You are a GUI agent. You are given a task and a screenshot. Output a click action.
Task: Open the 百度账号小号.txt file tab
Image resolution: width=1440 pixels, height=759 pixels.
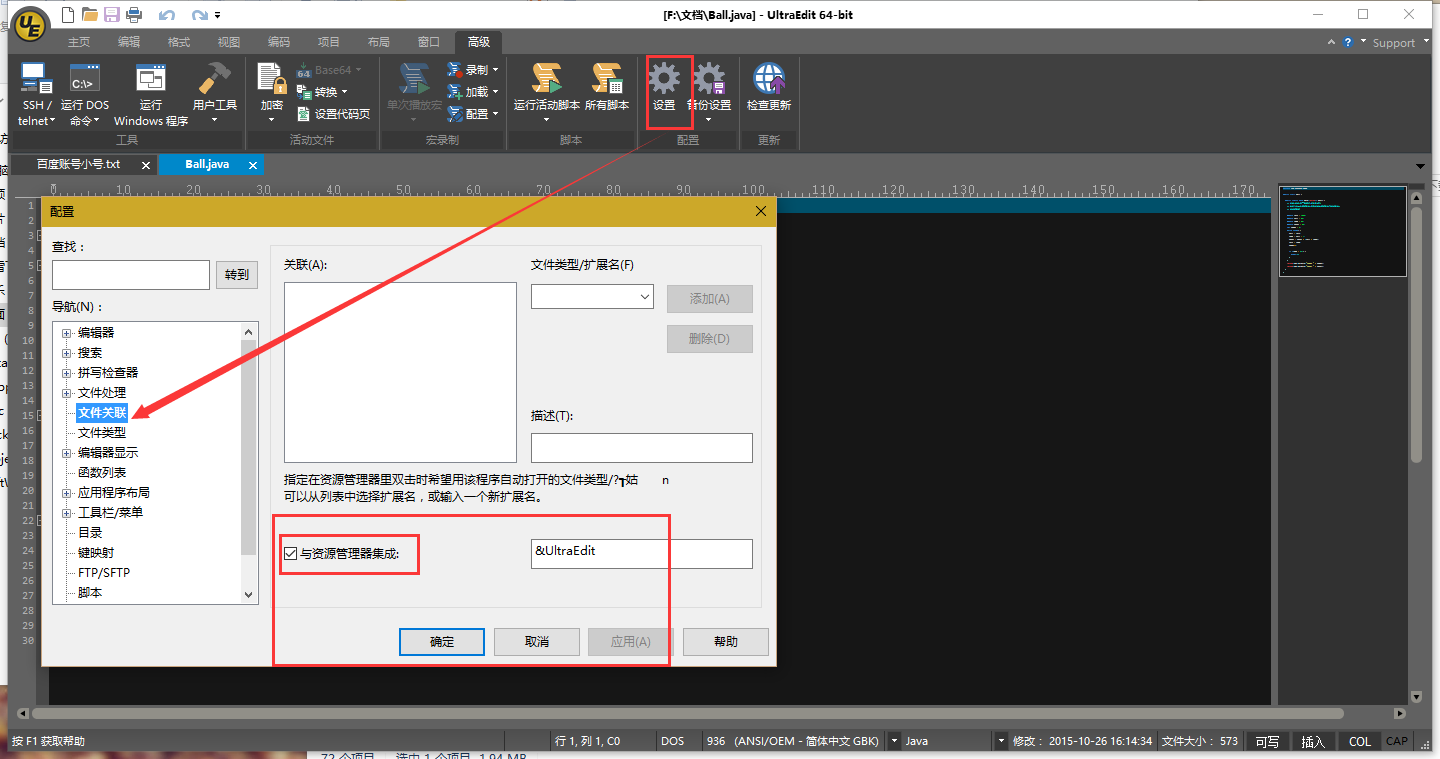pyautogui.click(x=78, y=164)
